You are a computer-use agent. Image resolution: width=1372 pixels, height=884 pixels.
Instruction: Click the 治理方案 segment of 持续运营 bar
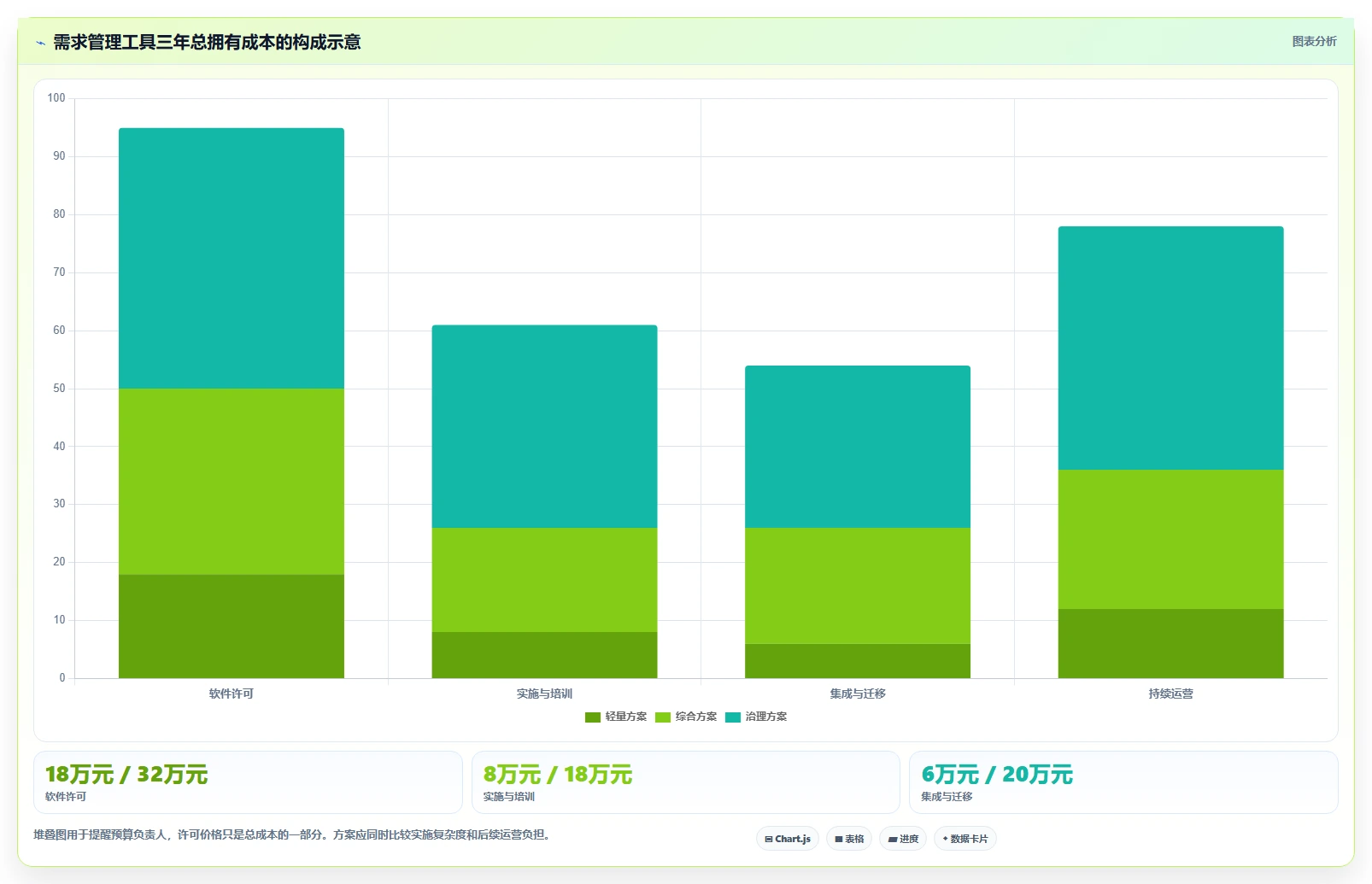[x=1170, y=348]
